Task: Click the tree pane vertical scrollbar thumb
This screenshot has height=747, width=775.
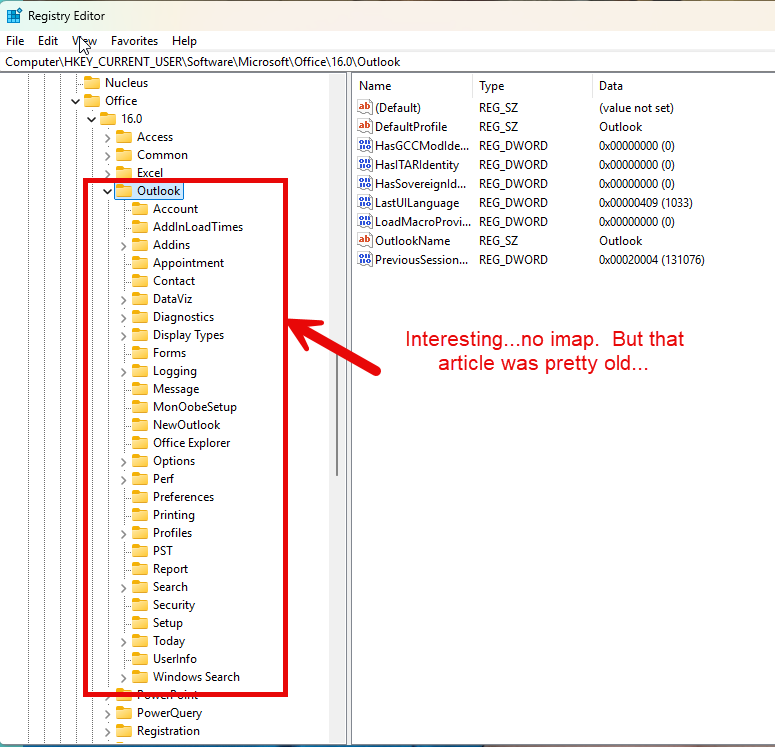Action: [337, 414]
